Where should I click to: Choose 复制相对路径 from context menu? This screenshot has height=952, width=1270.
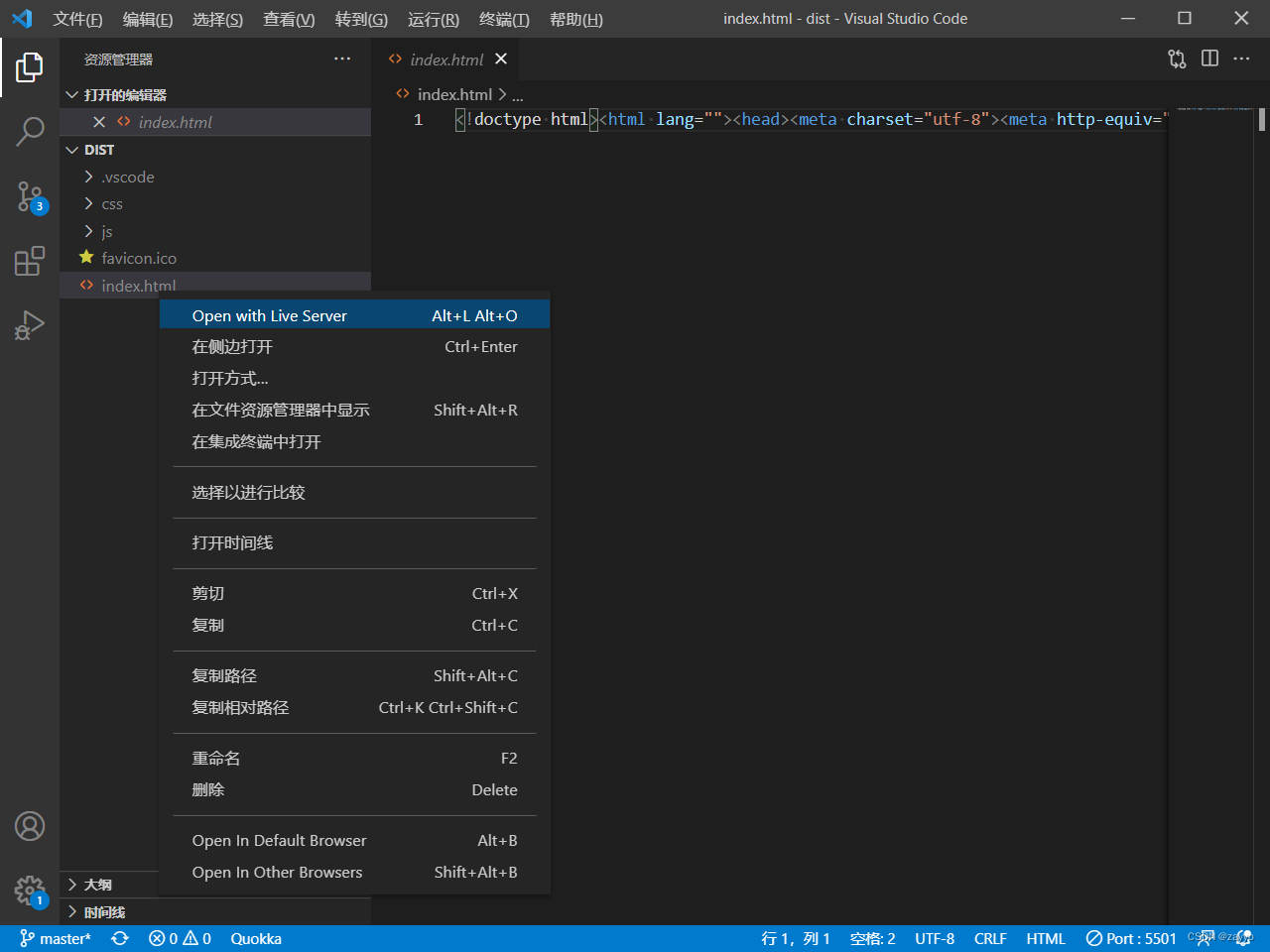355,708
